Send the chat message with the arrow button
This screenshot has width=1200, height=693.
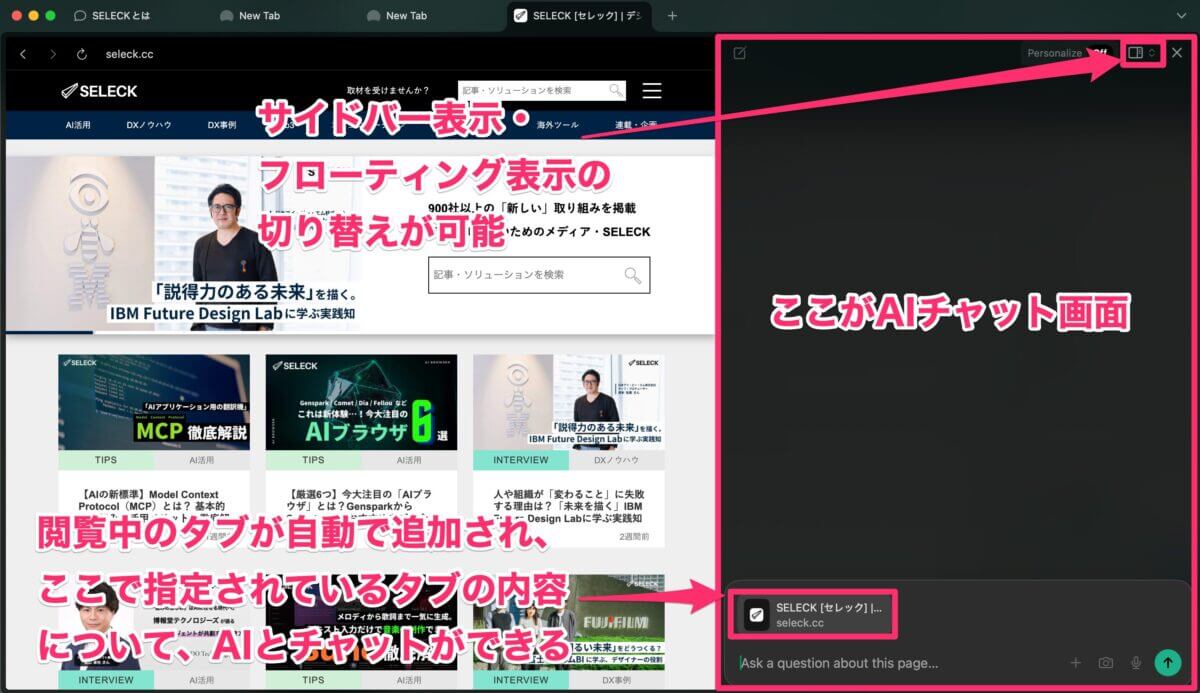click(x=1167, y=662)
